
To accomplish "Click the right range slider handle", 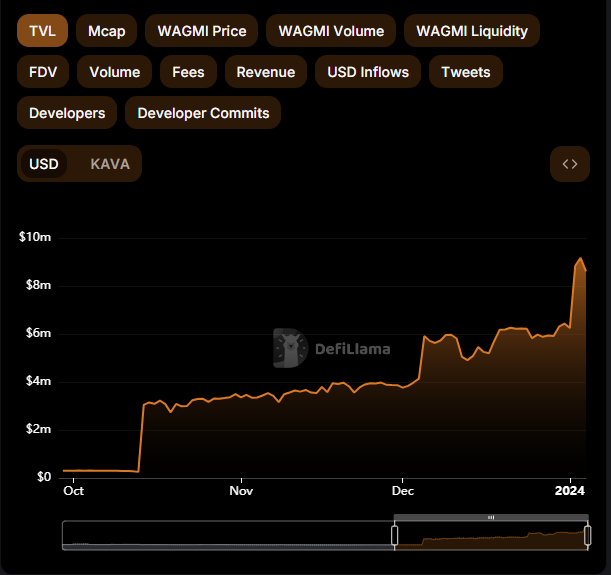I will pos(588,535).
